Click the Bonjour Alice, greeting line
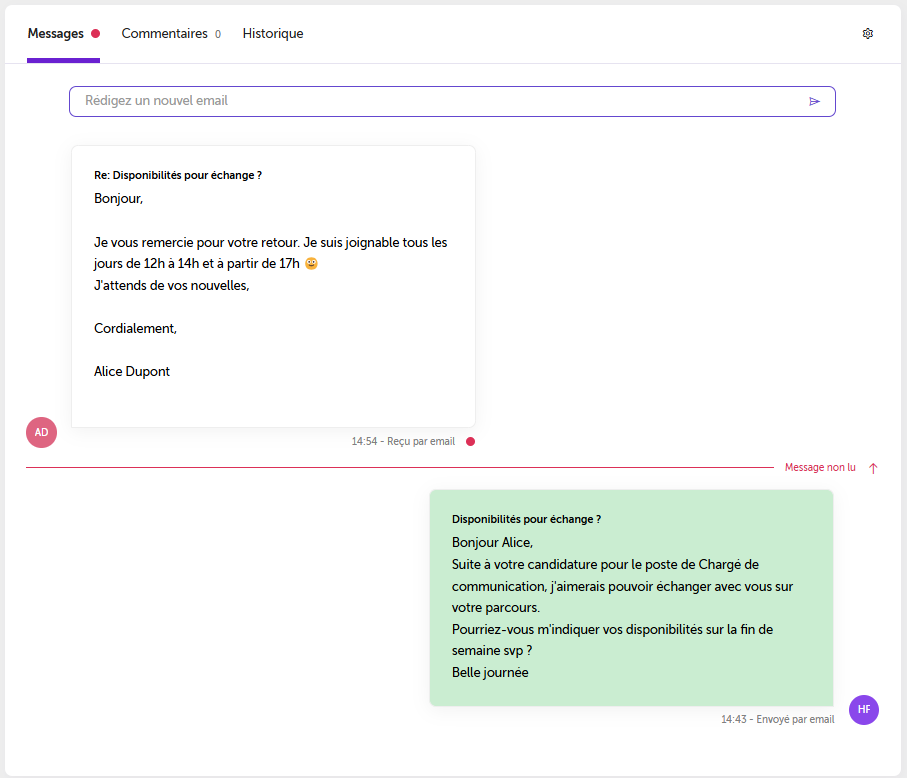 tap(492, 543)
